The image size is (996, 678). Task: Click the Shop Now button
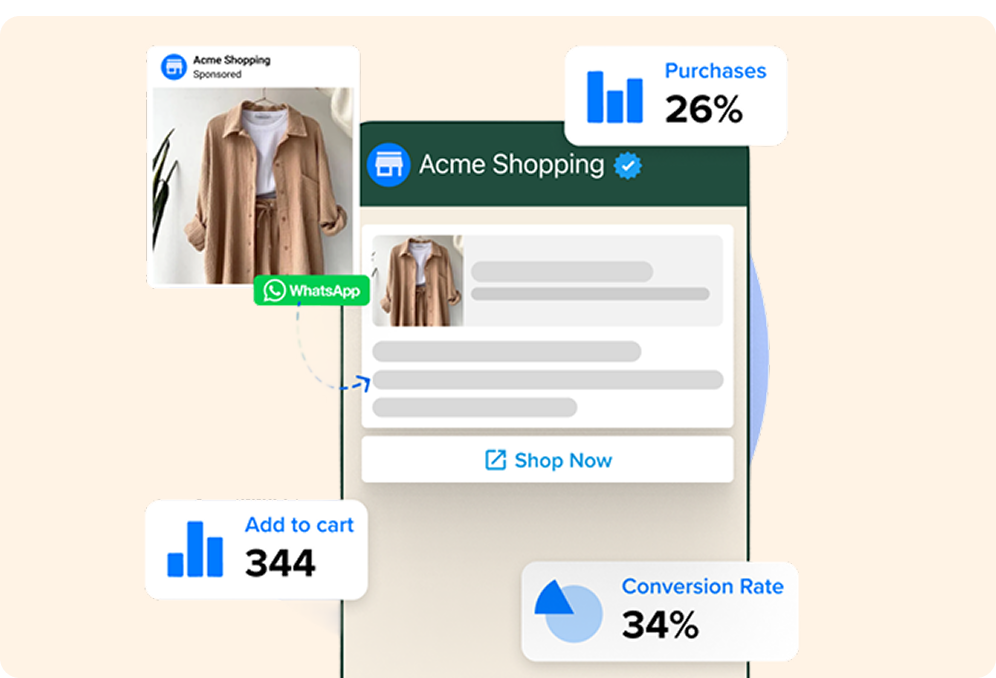(547, 459)
